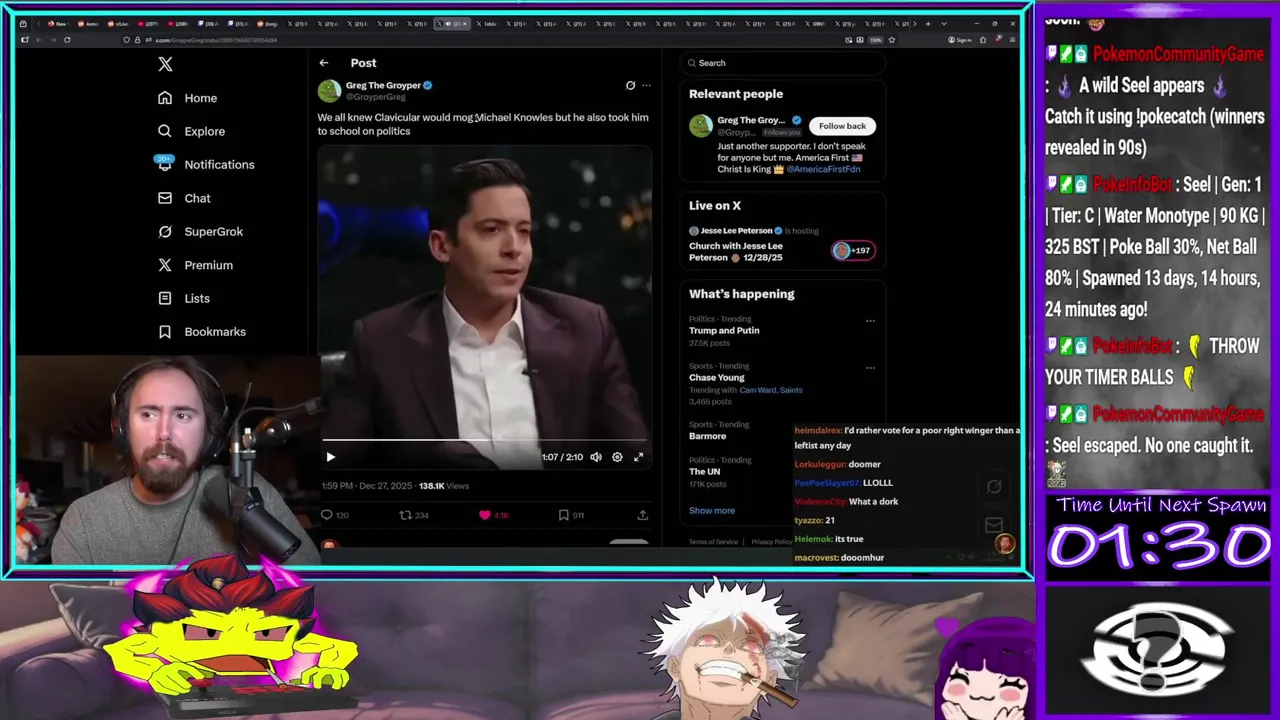Click the Bookmarks ribbon icon in sidebar
This screenshot has height=720, width=1280.
pyautogui.click(x=165, y=331)
